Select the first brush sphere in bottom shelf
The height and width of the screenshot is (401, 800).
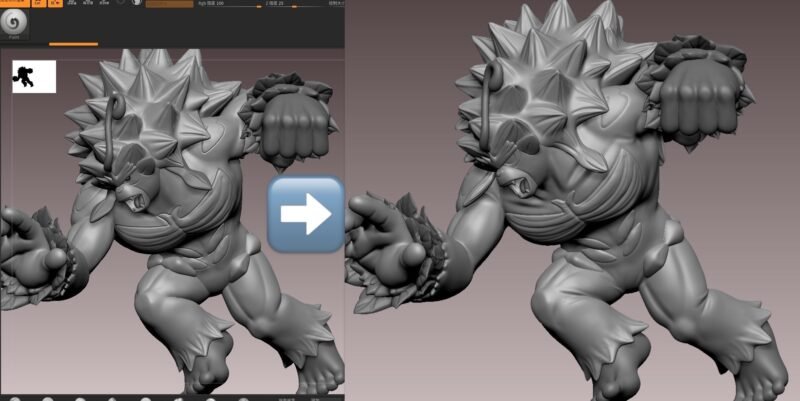[14, 397]
